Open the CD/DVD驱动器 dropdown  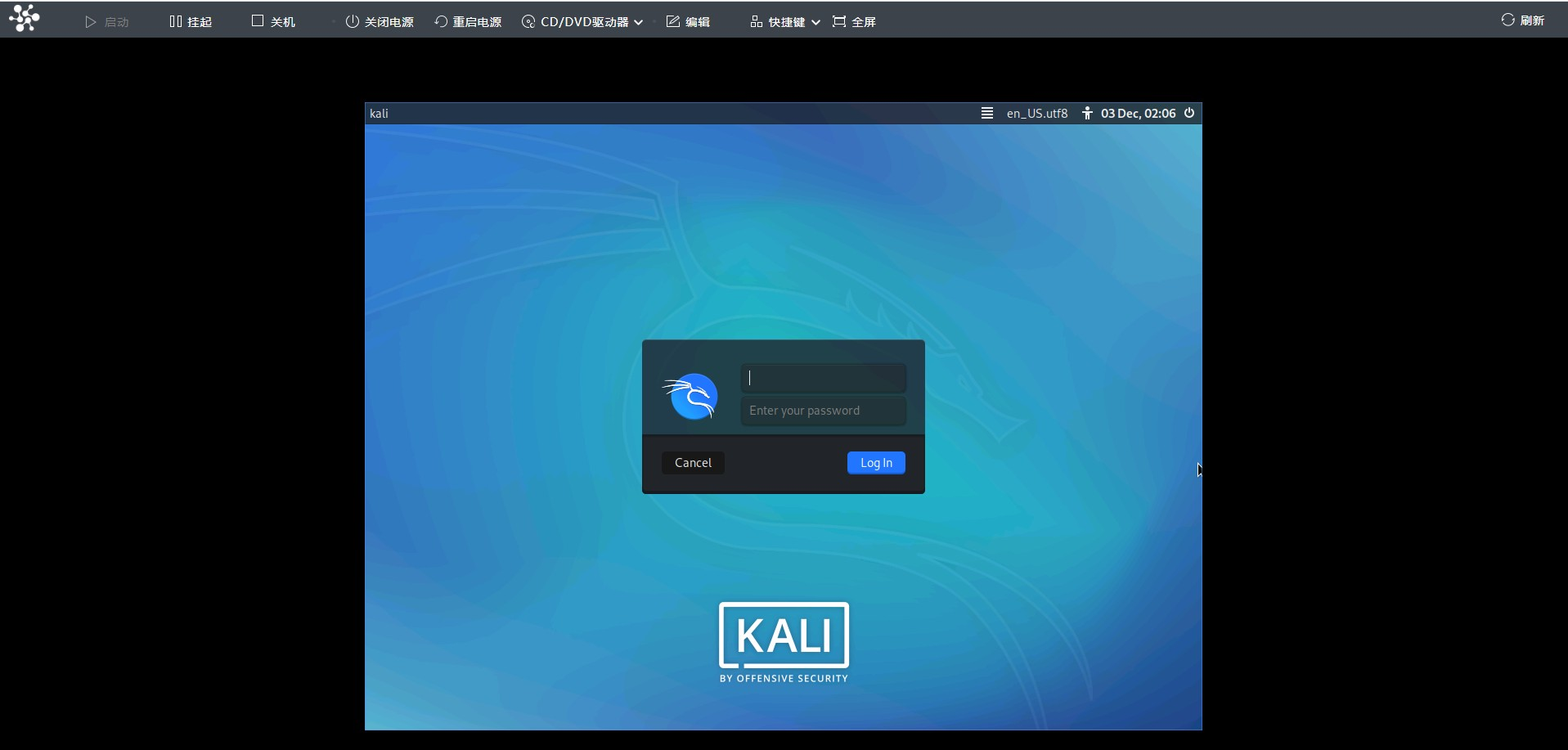(582, 22)
